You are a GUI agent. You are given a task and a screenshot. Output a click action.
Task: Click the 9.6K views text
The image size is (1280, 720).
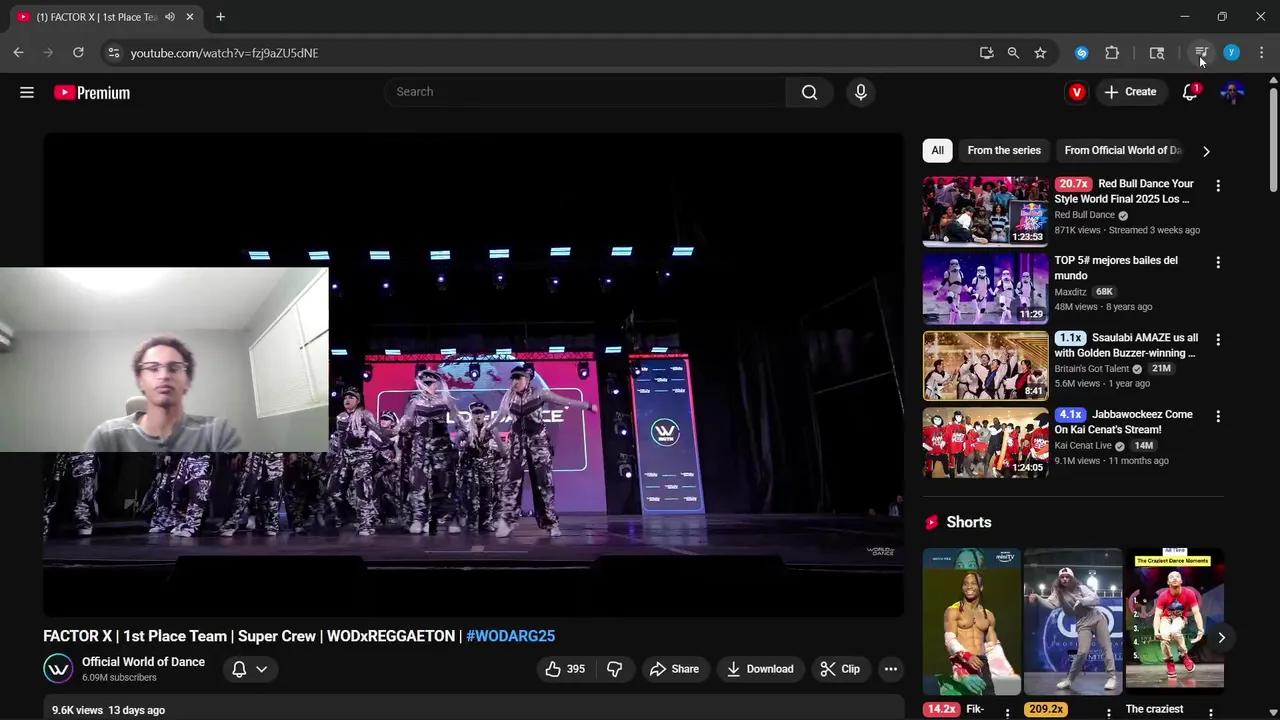click(77, 710)
